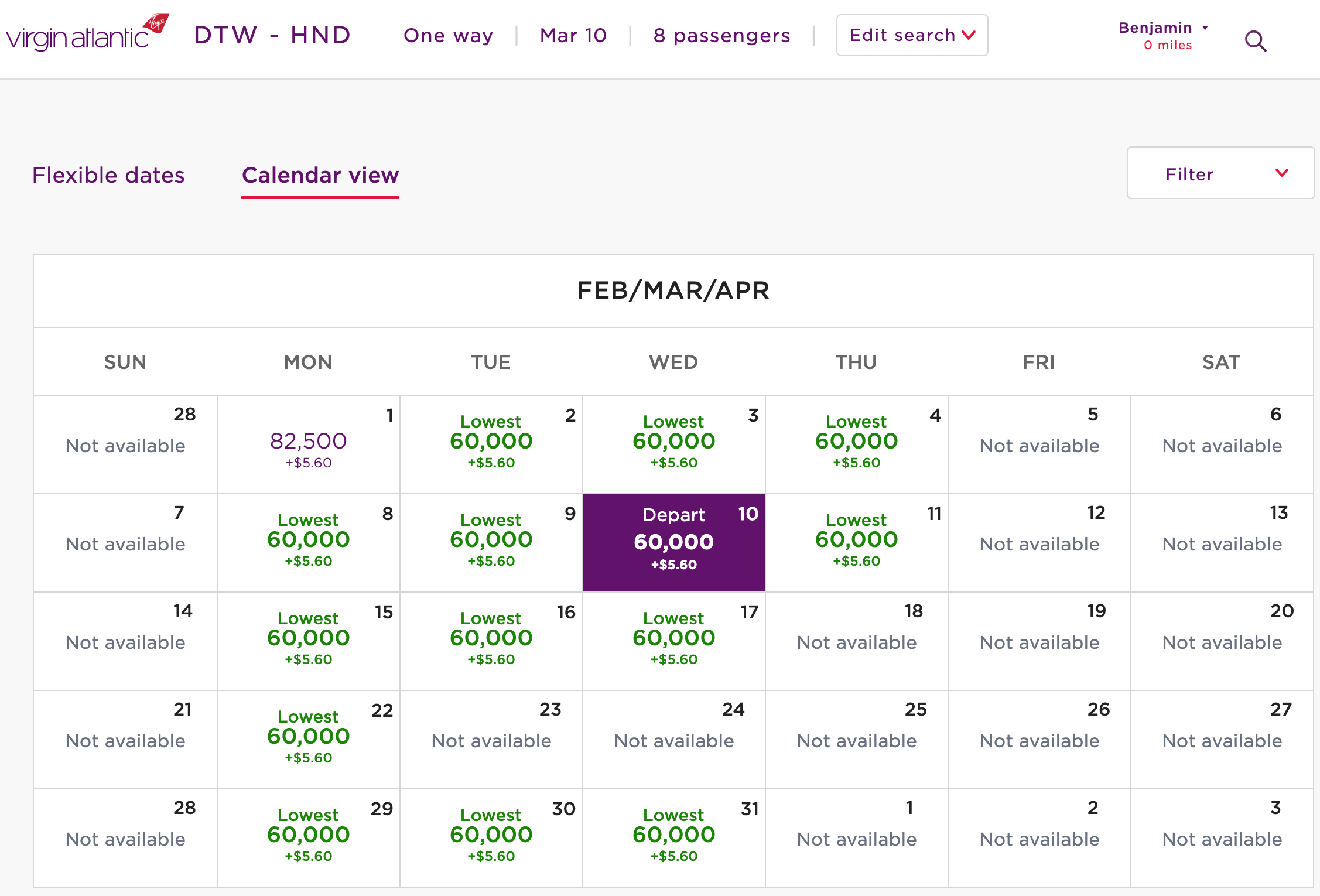Select Tuesday March 9 lowest fare

coord(491,542)
